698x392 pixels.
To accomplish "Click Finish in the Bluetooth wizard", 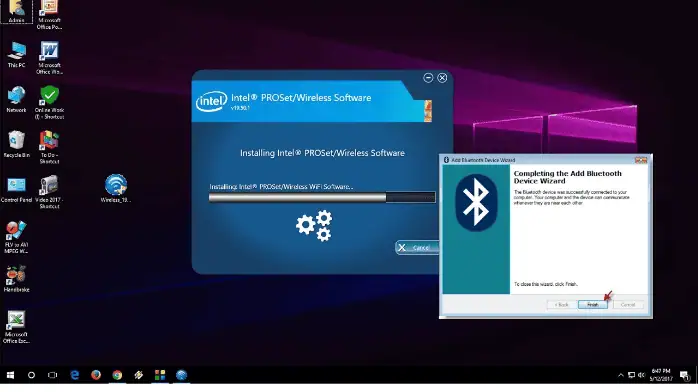I will (592, 305).
